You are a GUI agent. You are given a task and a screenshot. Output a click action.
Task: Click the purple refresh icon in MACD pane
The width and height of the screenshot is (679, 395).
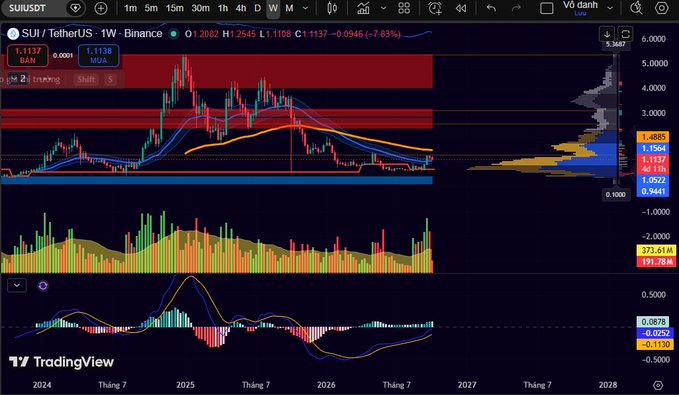43,285
